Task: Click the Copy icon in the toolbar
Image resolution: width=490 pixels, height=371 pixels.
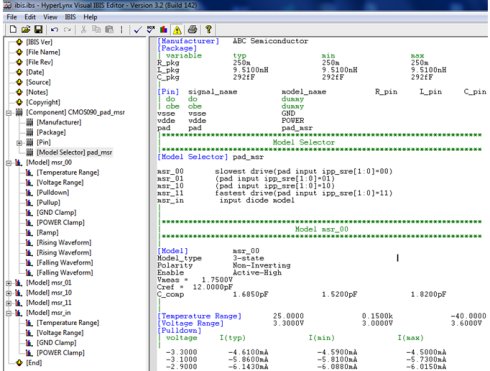Action: 96,30
